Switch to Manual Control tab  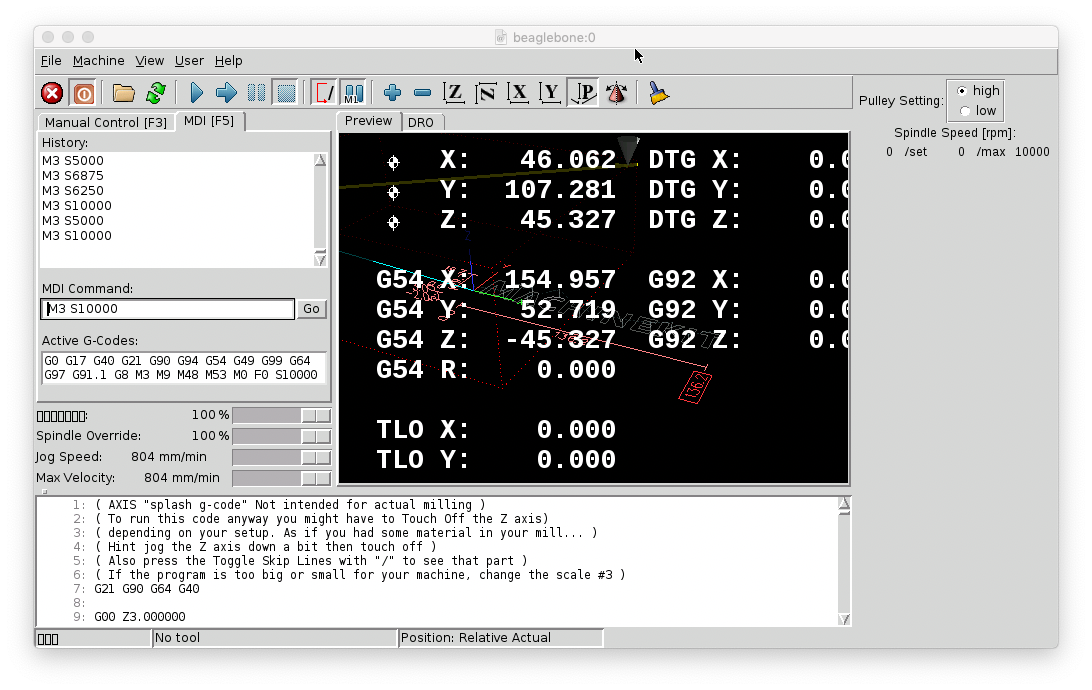(x=106, y=122)
